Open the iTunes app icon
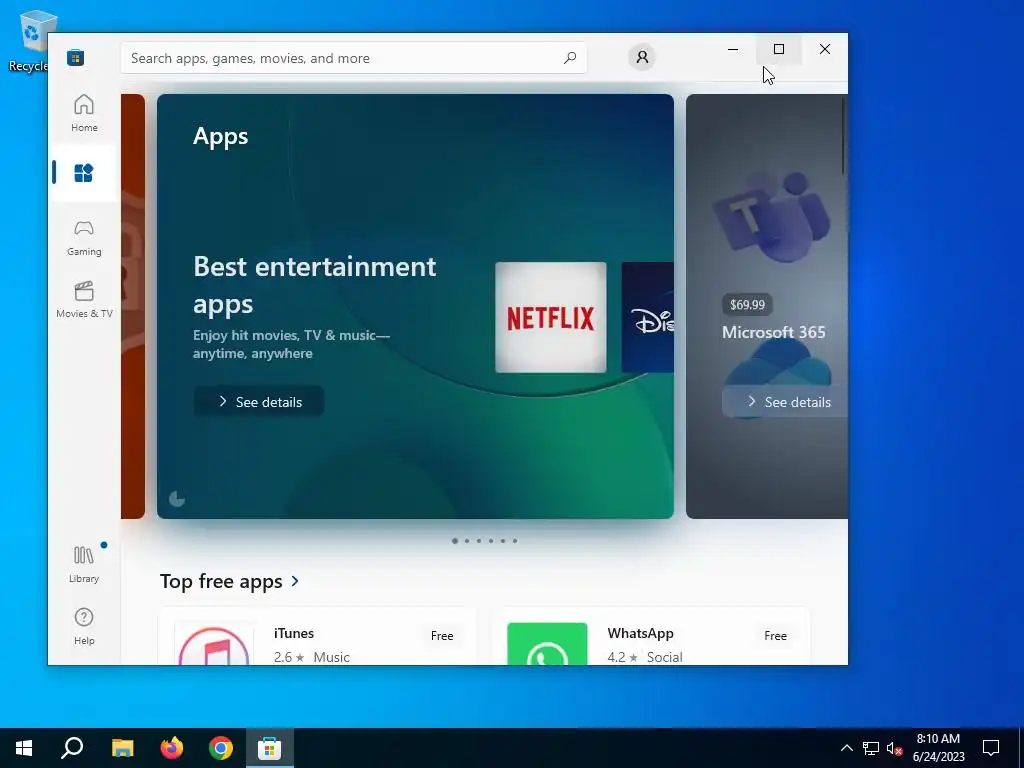Image resolution: width=1024 pixels, height=768 pixels. tap(214, 644)
